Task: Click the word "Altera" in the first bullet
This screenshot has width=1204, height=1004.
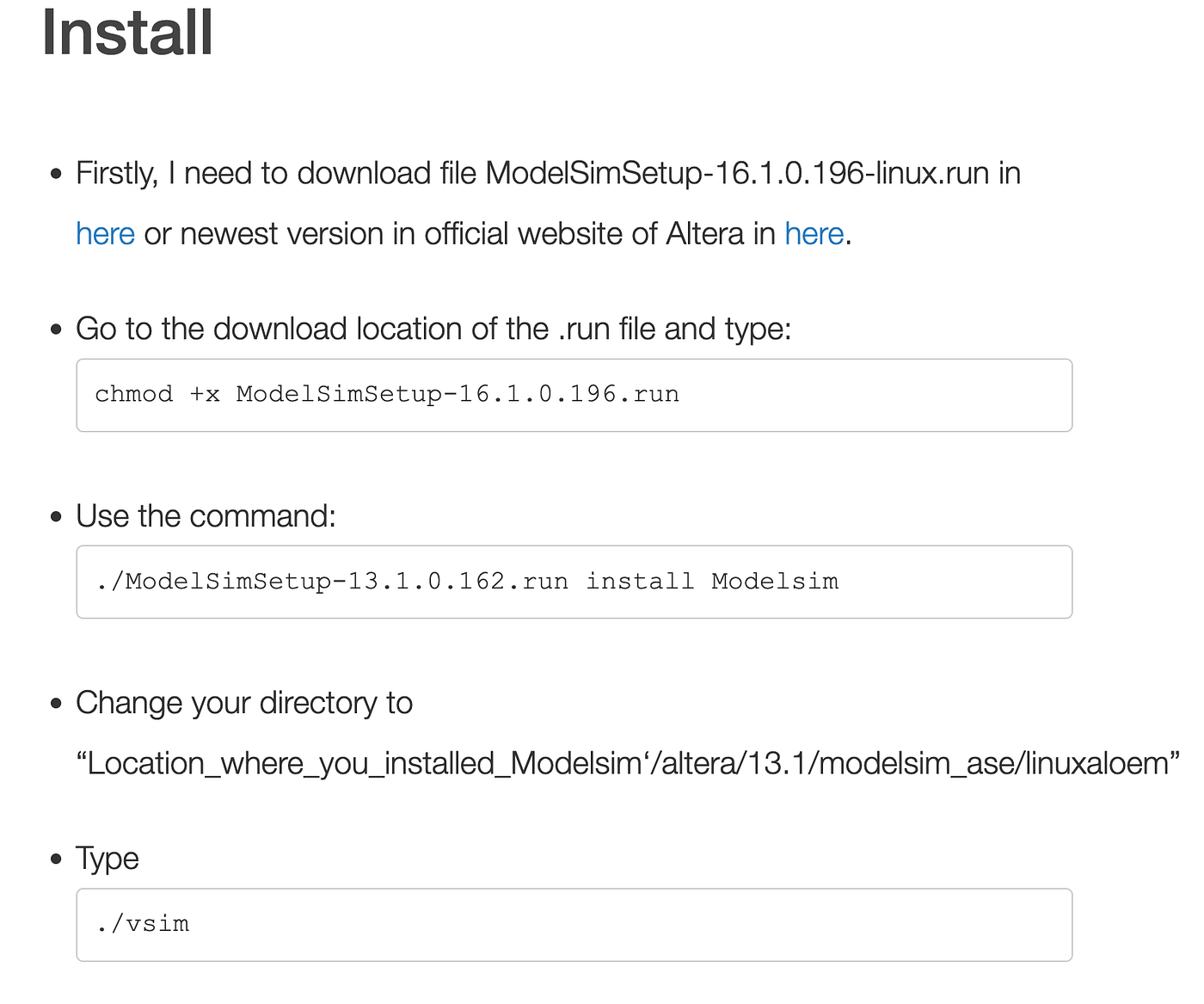Action: click(704, 234)
